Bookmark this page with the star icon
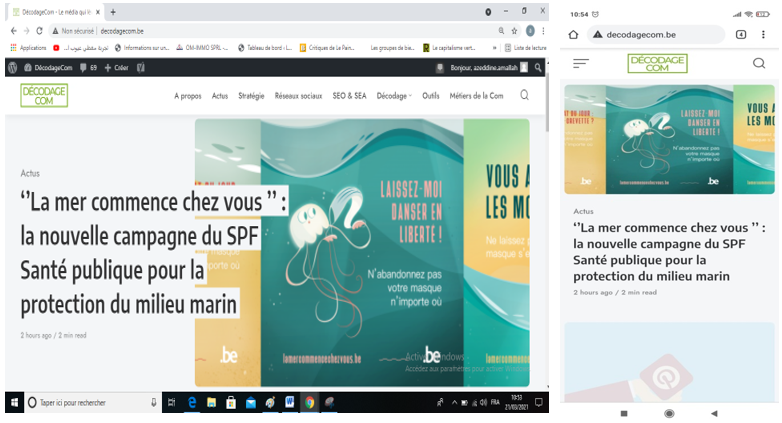Image resolution: width=782 pixels, height=423 pixels. point(514,31)
